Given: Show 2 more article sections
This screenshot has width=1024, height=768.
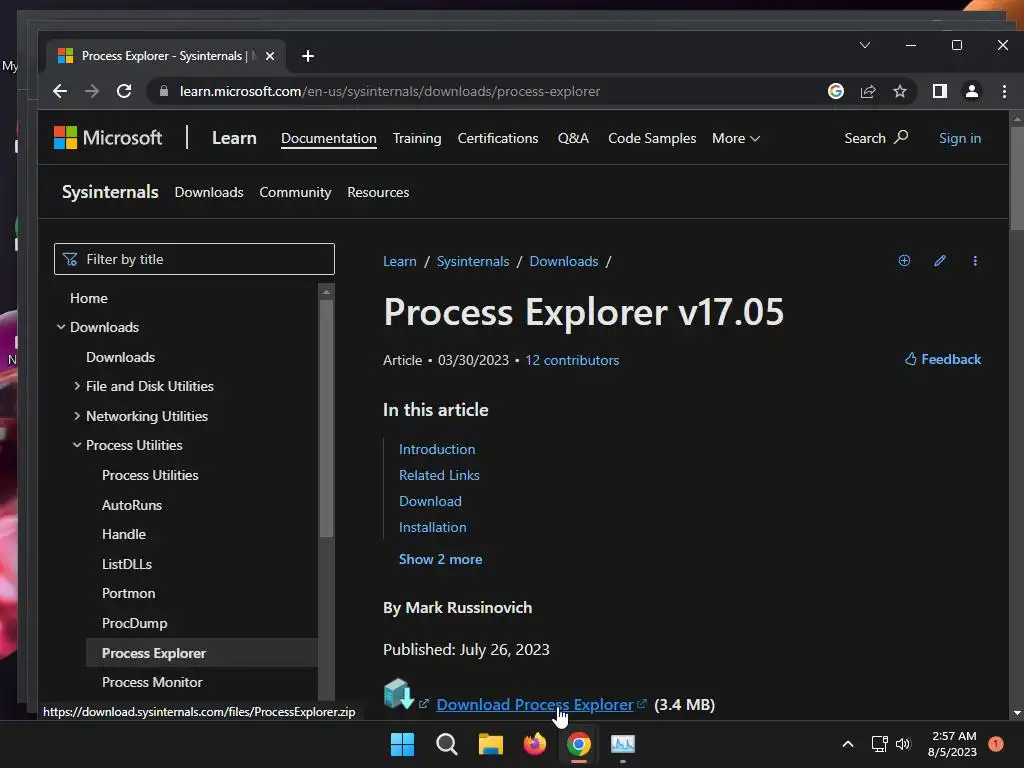Looking at the screenshot, I should coord(440,559).
